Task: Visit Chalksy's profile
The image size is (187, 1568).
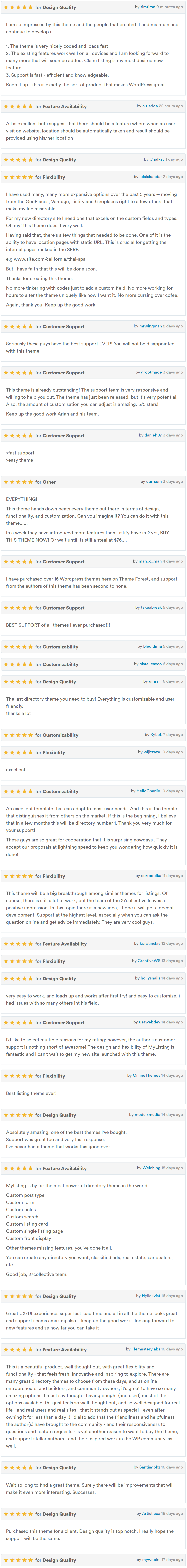Action: click(157, 159)
